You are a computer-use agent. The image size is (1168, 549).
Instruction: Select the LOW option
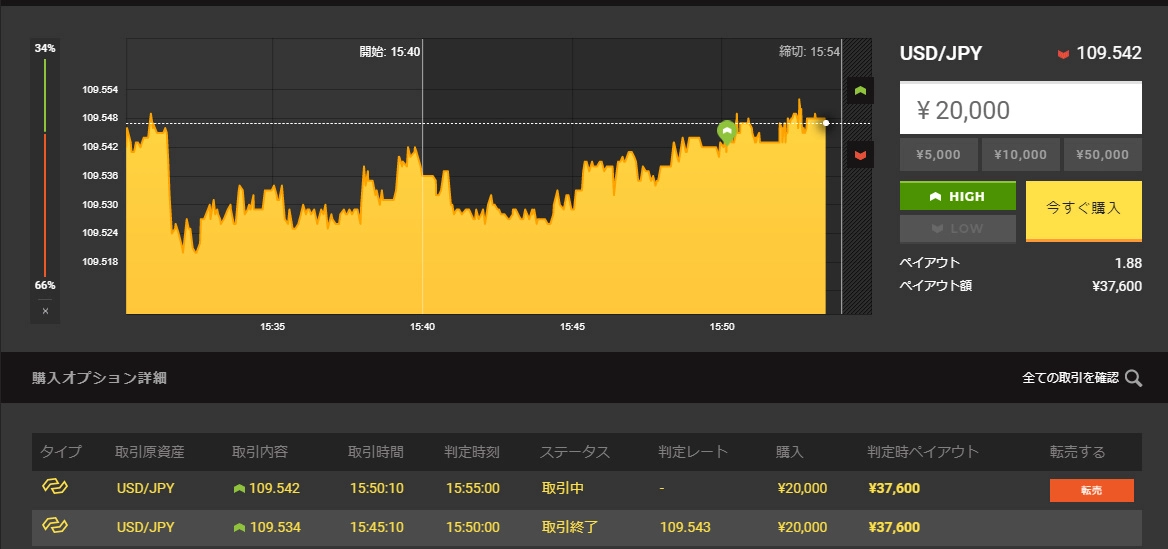click(957, 228)
